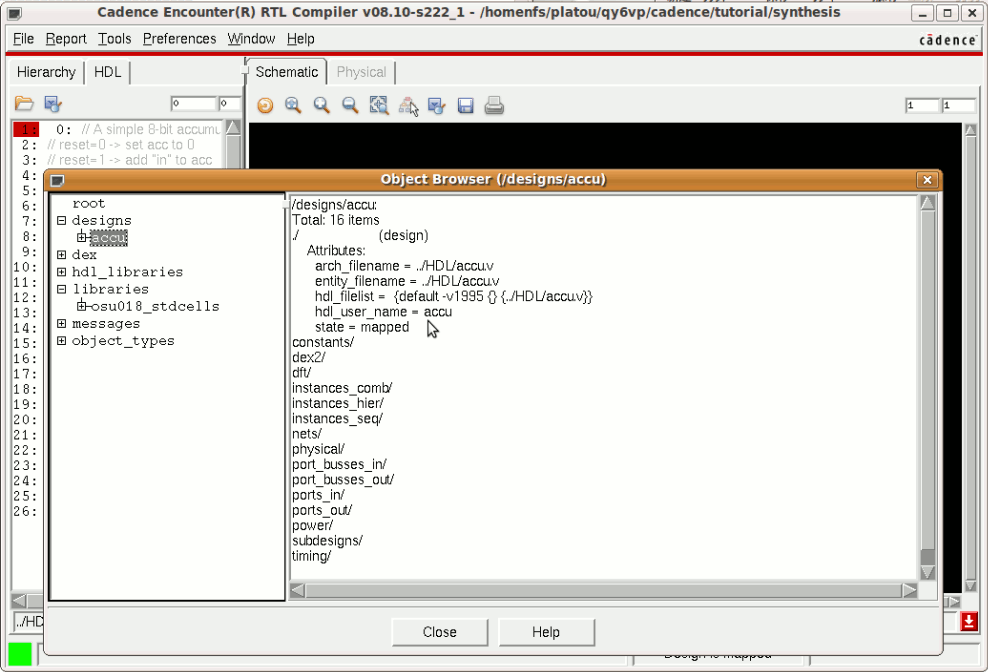Select the Schematic tab
The width and height of the screenshot is (988, 672).
coord(287,72)
